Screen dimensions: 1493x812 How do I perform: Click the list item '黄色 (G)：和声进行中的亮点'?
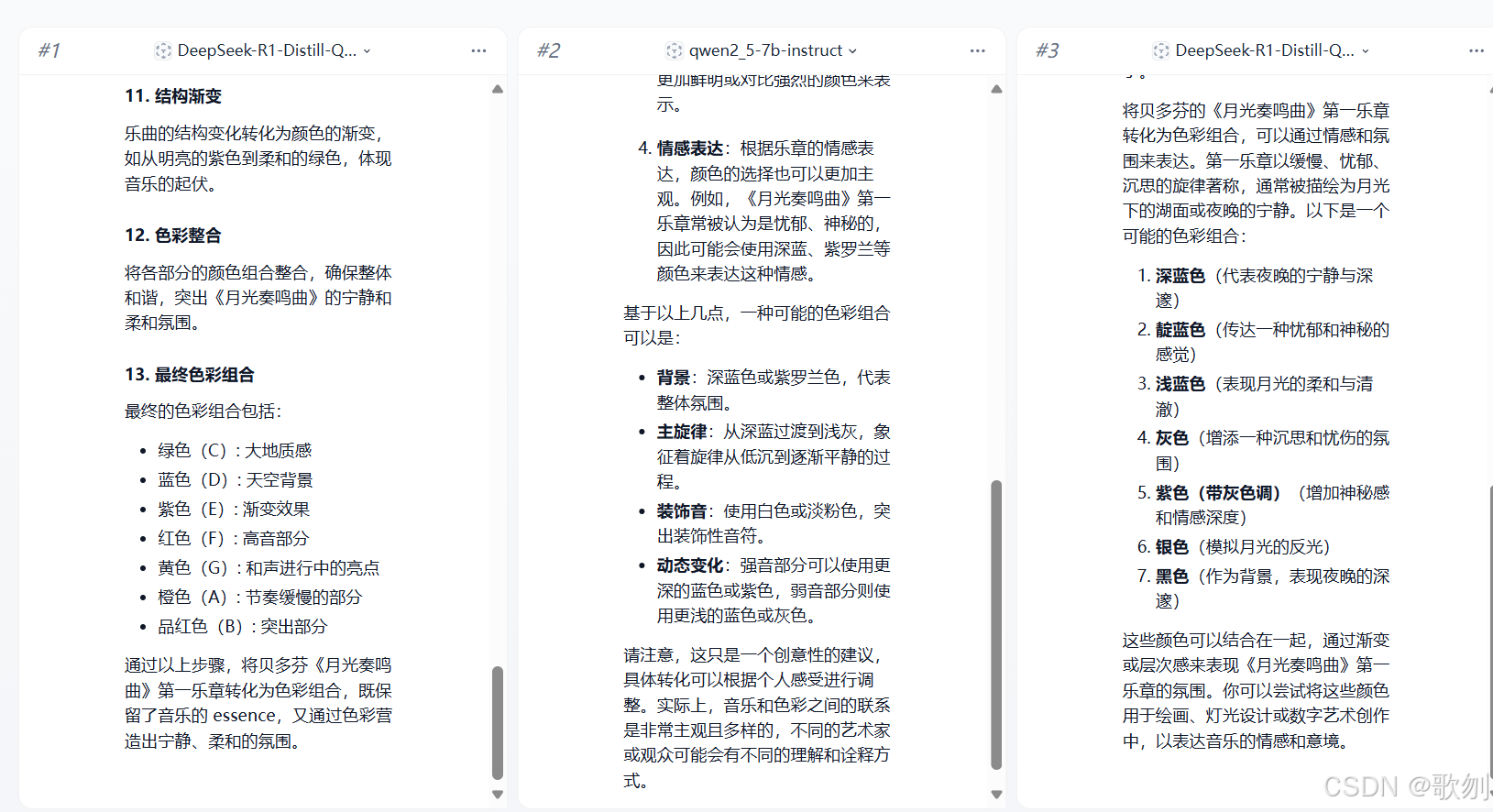(x=269, y=567)
